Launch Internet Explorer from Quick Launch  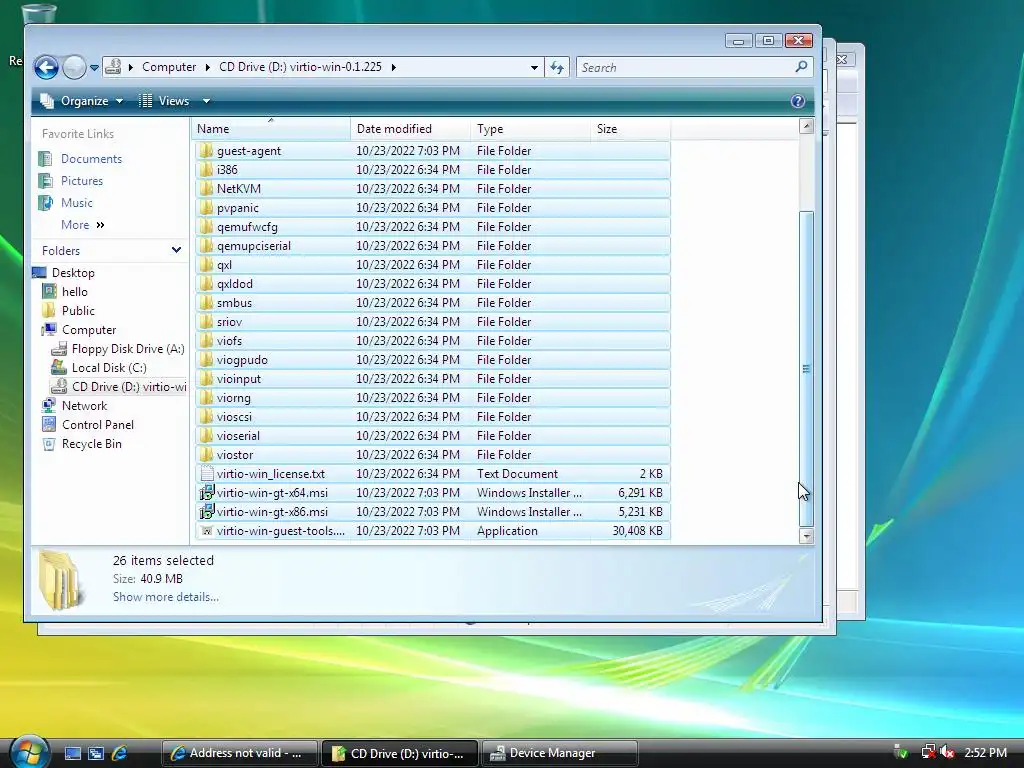[120, 753]
